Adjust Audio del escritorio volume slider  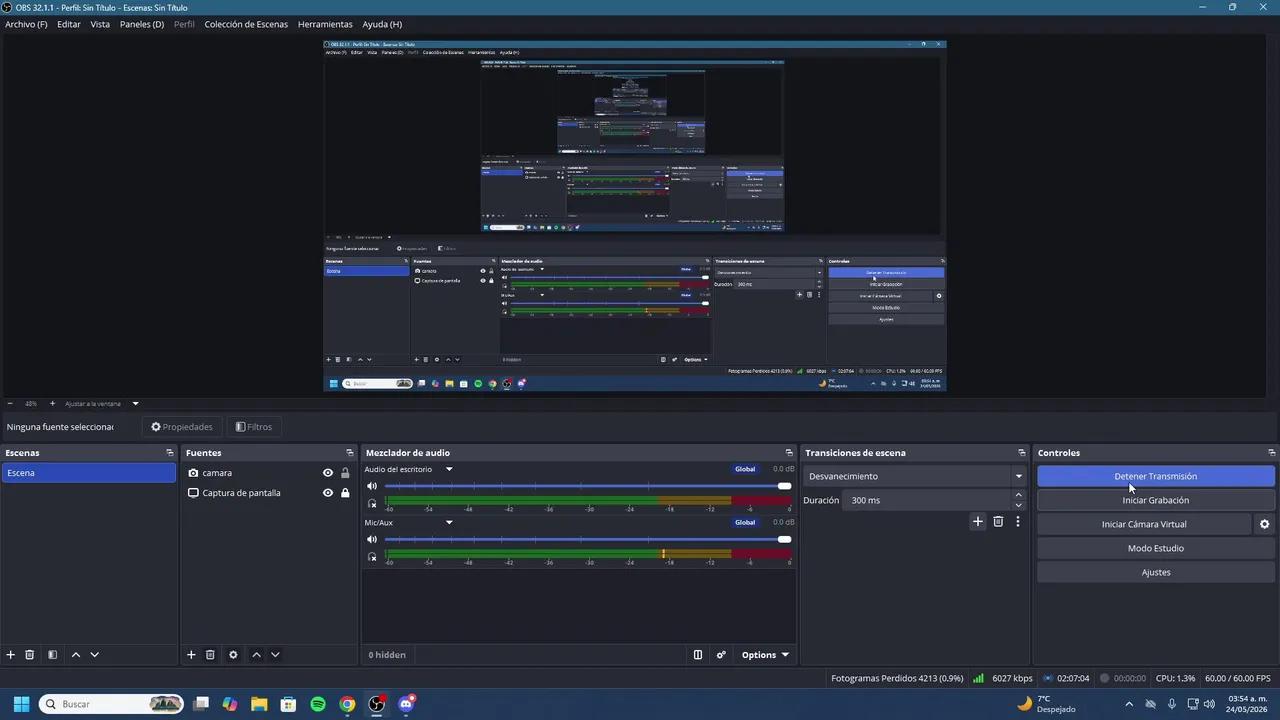588,486
